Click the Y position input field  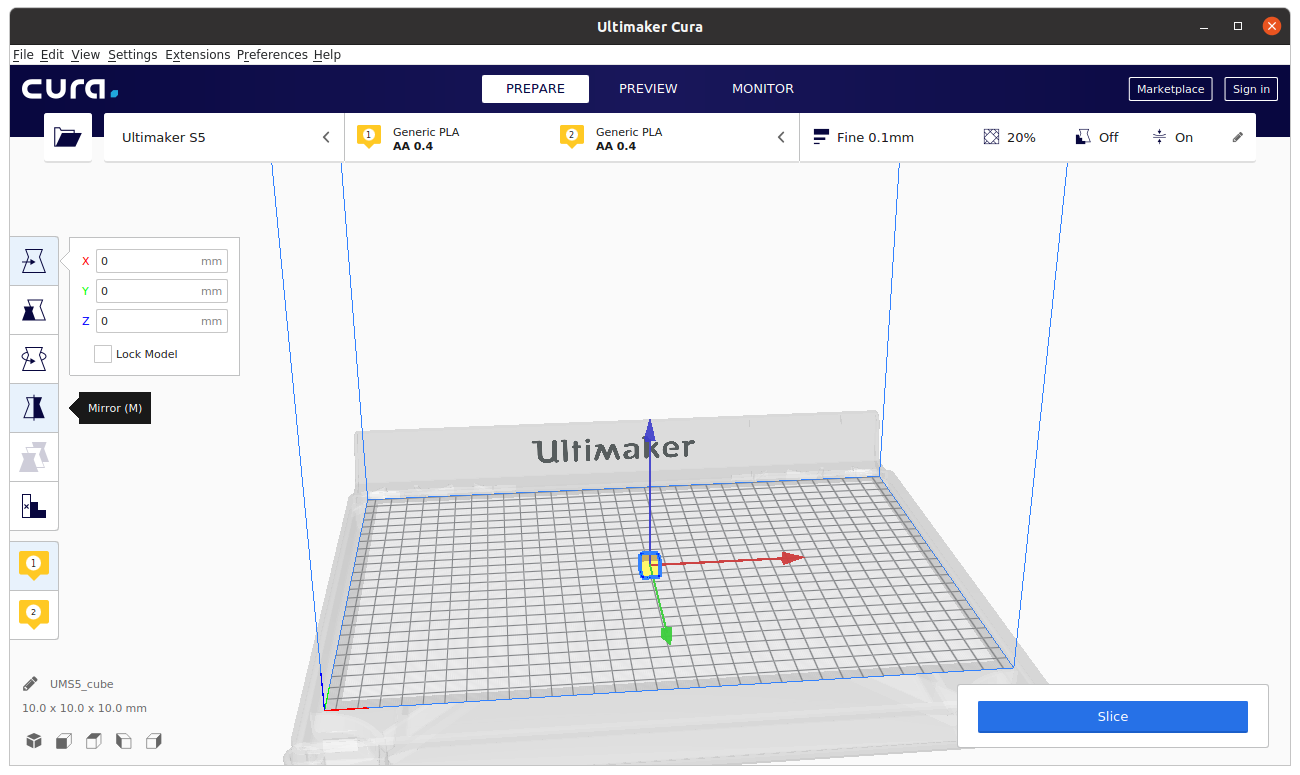[162, 291]
